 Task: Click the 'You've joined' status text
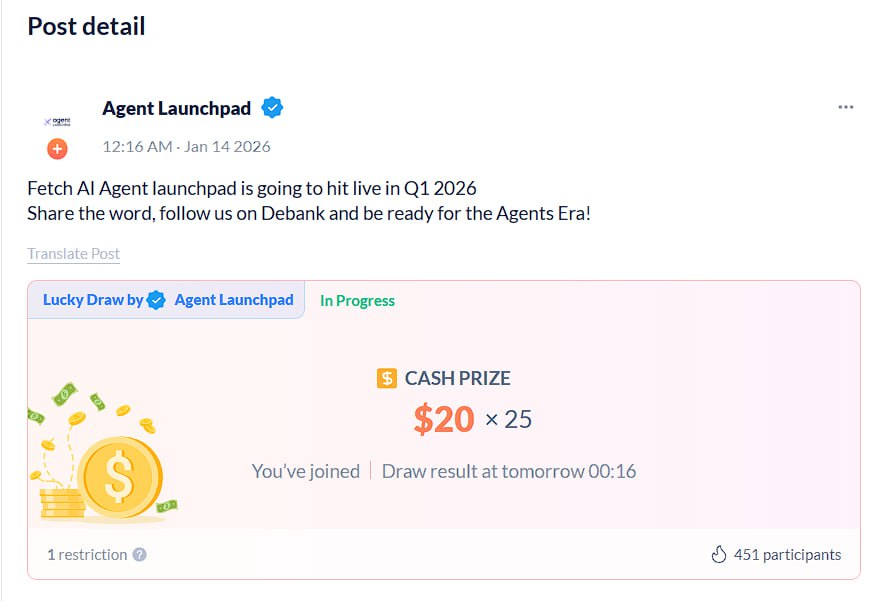coord(305,471)
